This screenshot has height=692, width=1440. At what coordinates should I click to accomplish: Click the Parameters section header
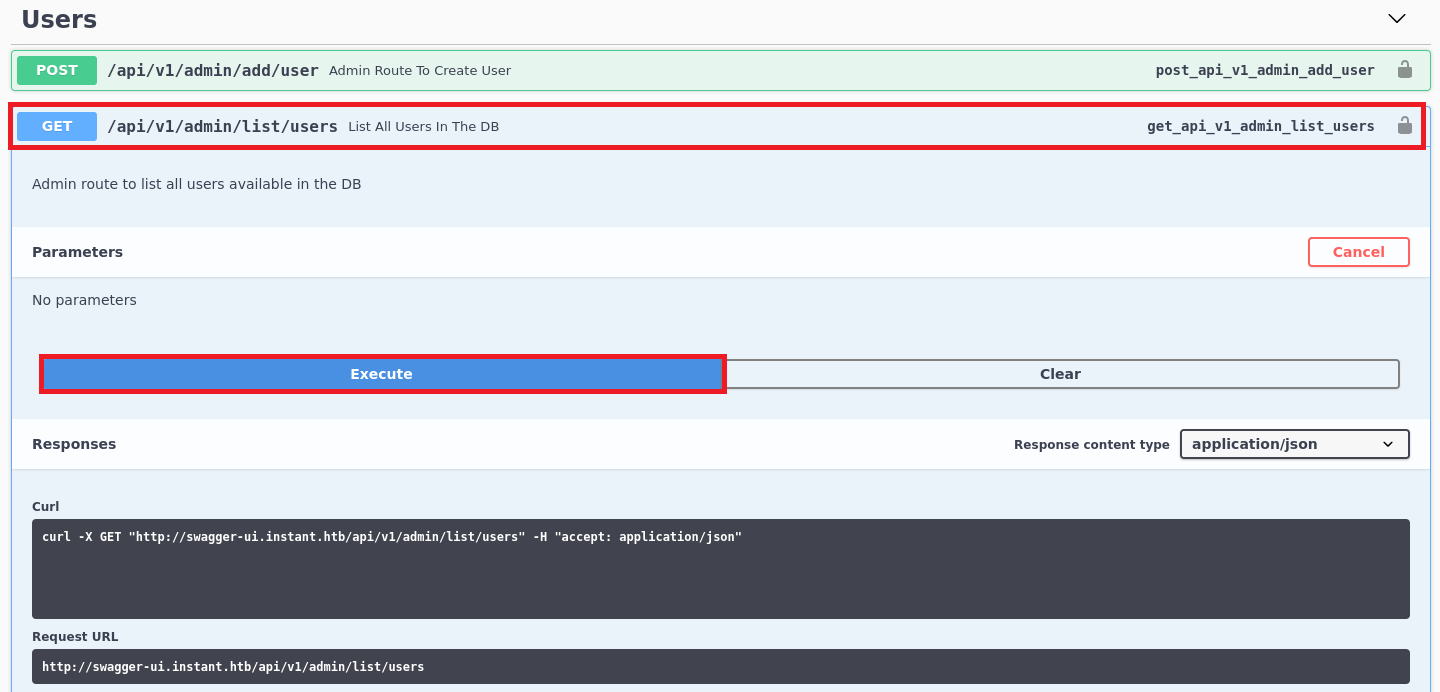[x=77, y=252]
